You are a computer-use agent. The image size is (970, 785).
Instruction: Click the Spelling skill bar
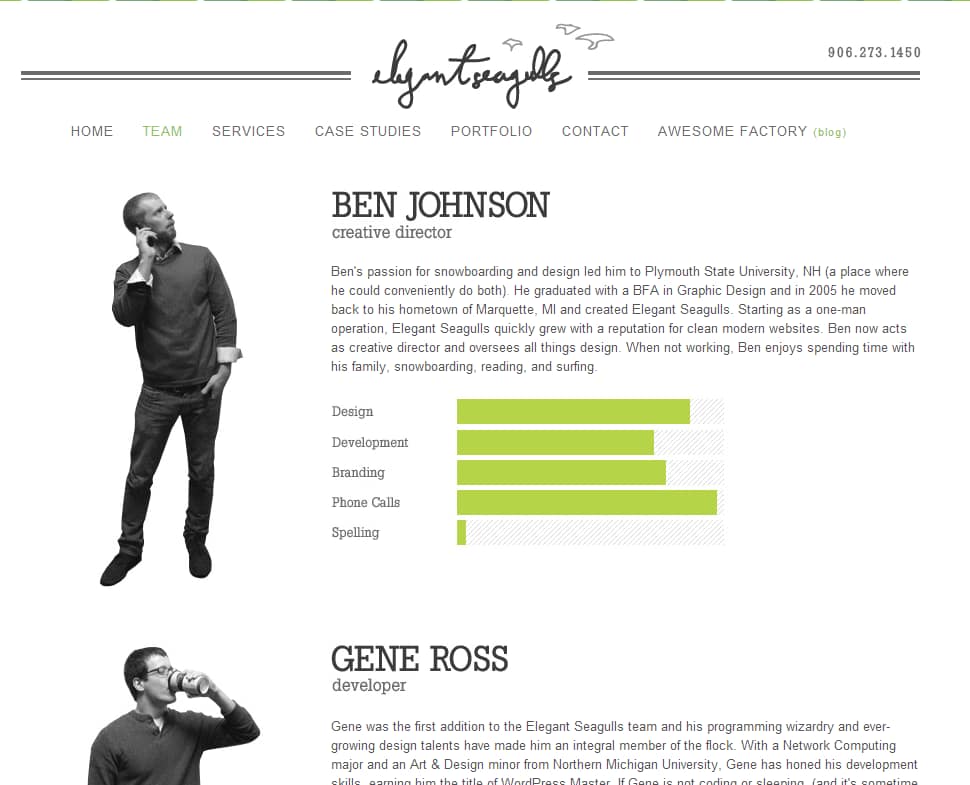pos(590,533)
